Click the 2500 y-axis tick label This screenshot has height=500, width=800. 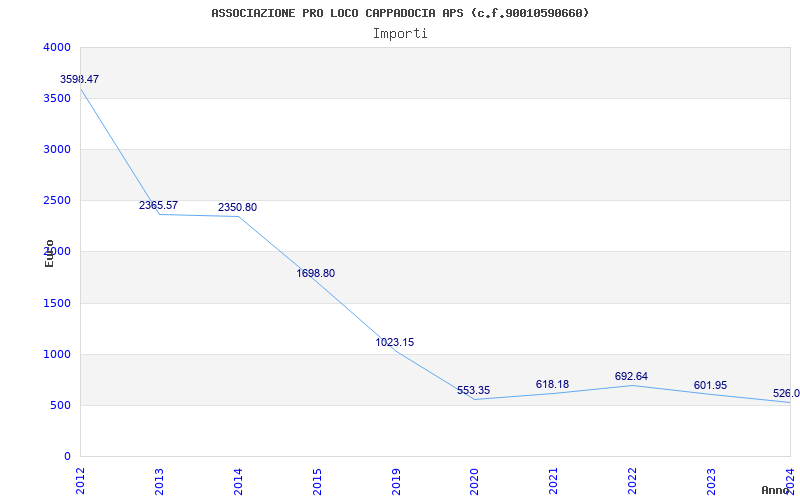57,201
